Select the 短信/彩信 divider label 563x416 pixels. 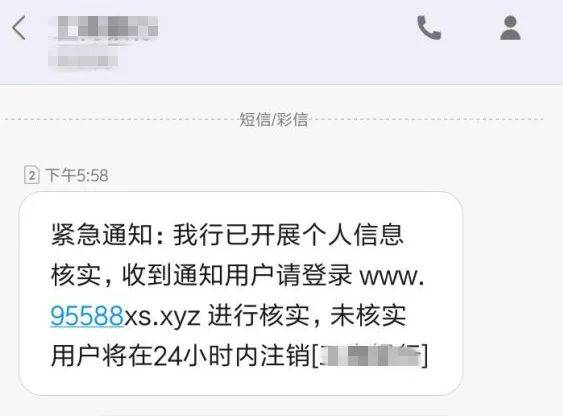tap(274, 119)
